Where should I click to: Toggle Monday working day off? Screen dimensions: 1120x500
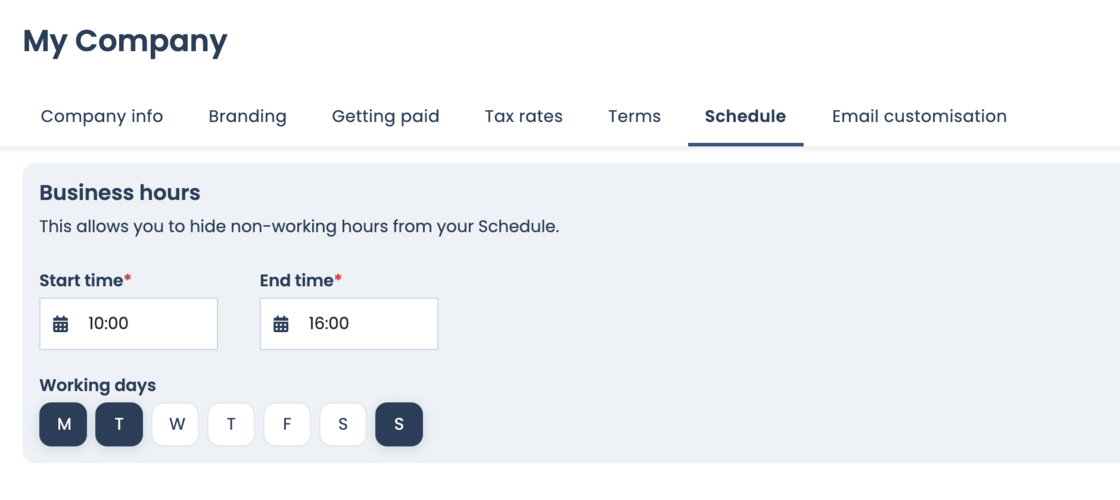[63, 424]
